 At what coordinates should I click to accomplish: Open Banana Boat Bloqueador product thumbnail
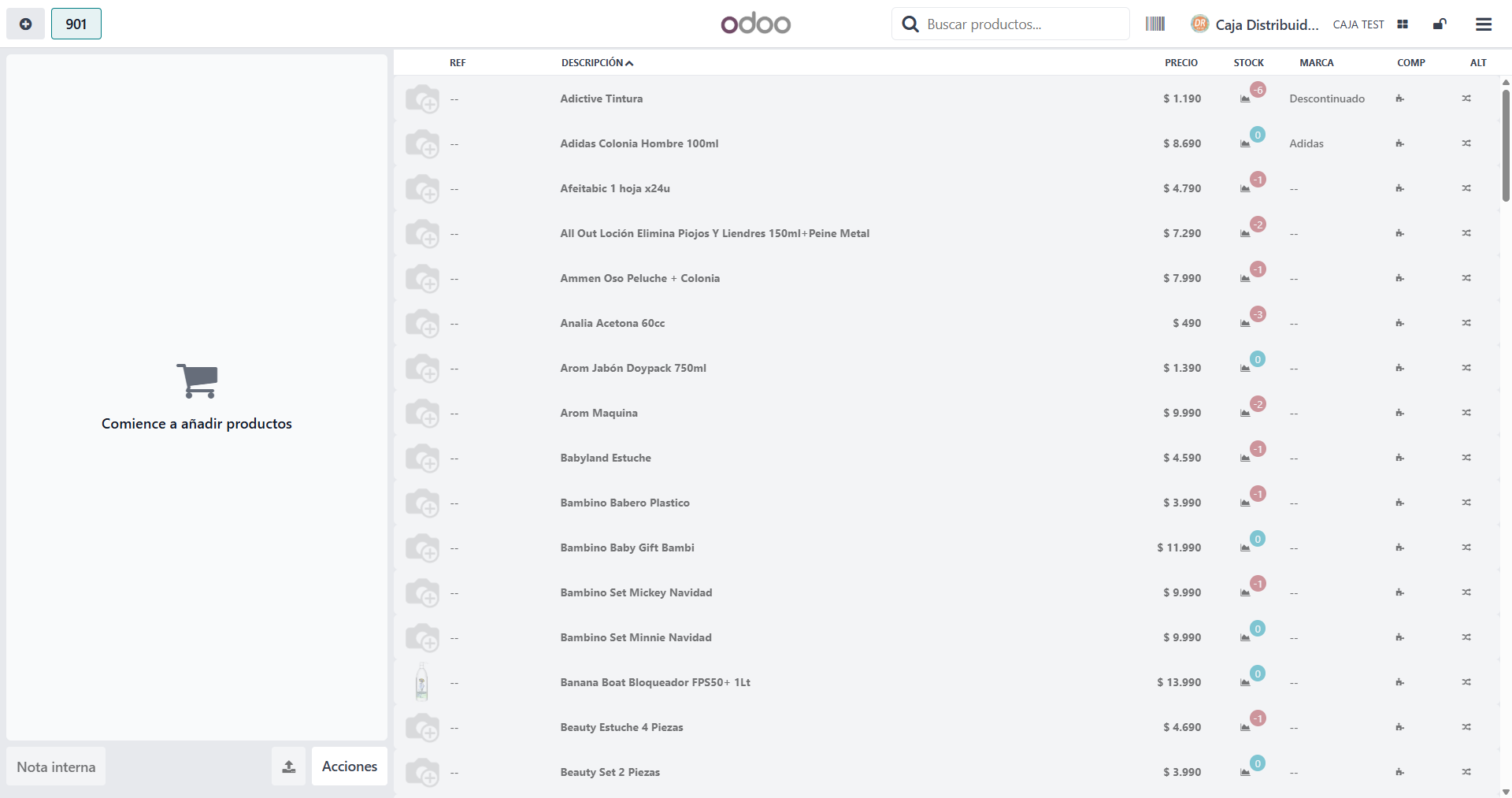422,682
